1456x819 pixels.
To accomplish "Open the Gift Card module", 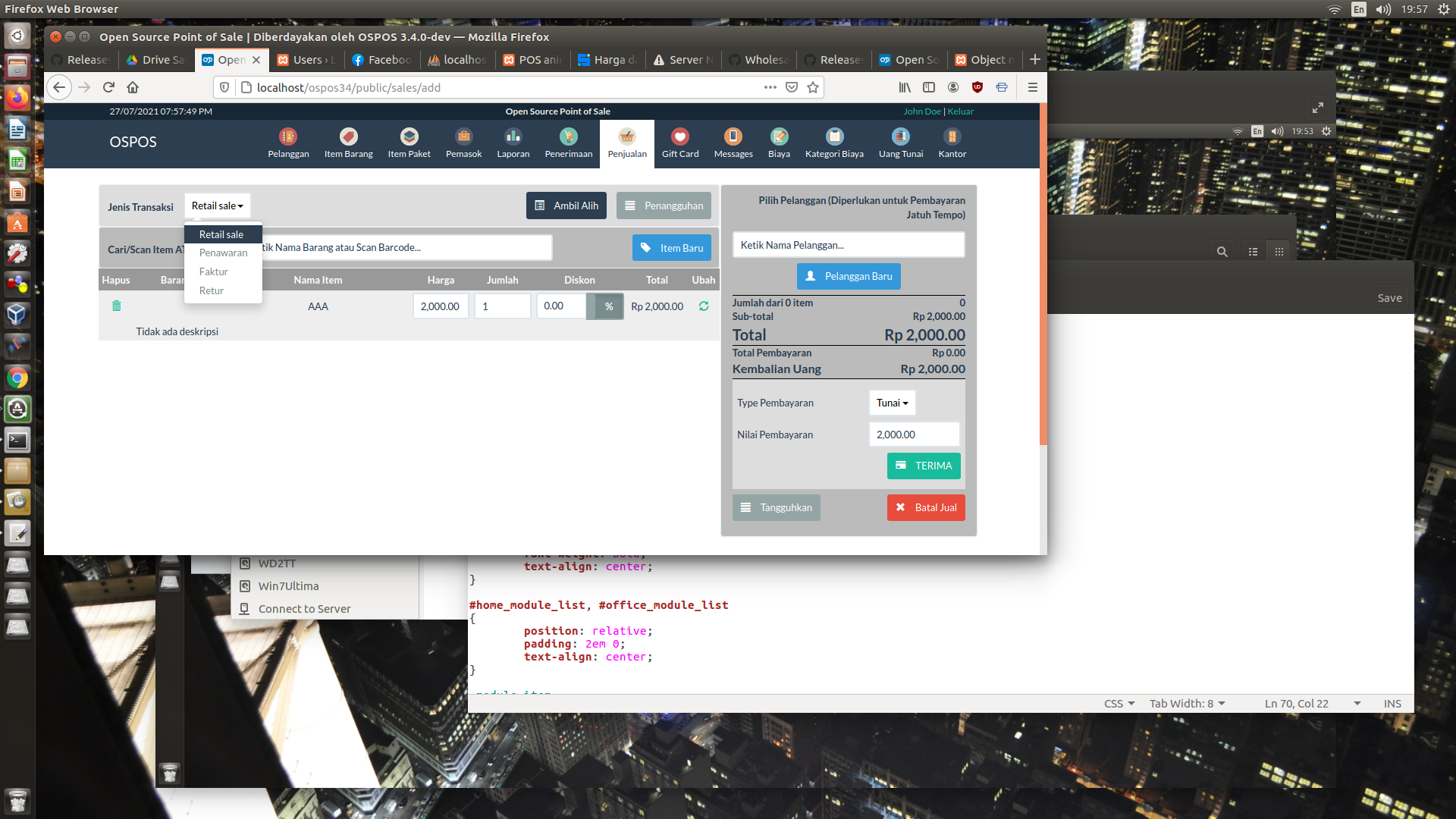I will pos(680,142).
